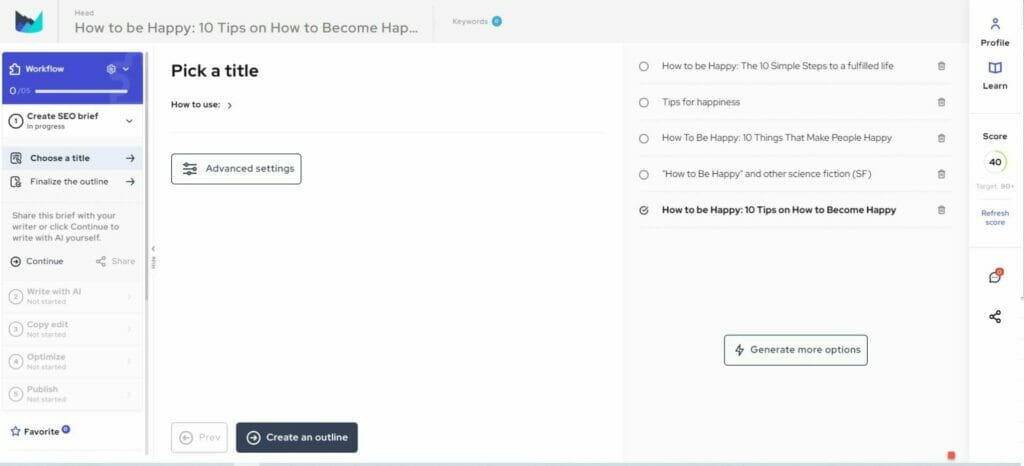Click the Workflow header icon
Viewport: 1024px width, 466px height.
click(x=15, y=69)
